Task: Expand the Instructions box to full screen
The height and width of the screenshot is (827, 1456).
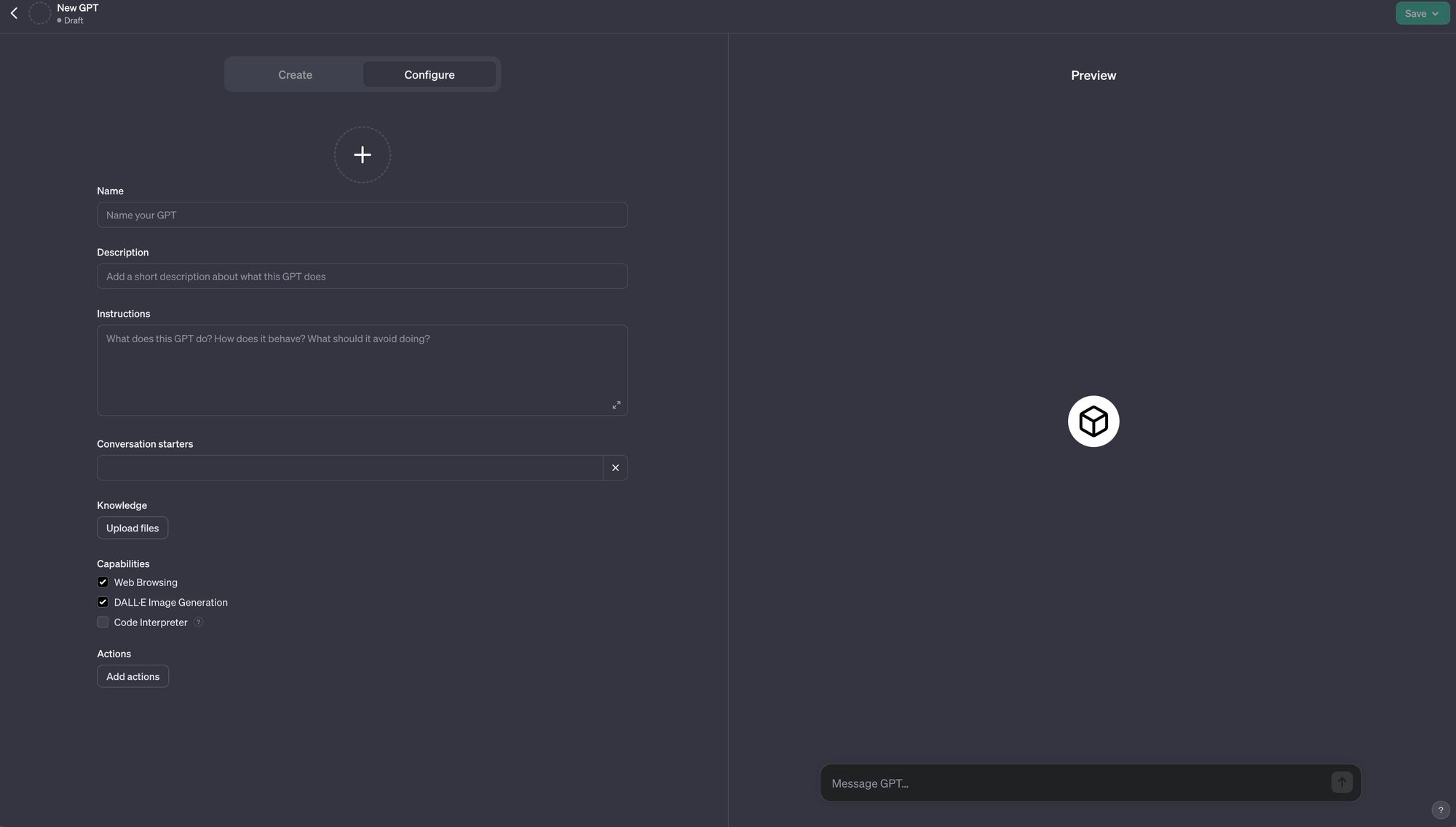Action: coord(616,405)
